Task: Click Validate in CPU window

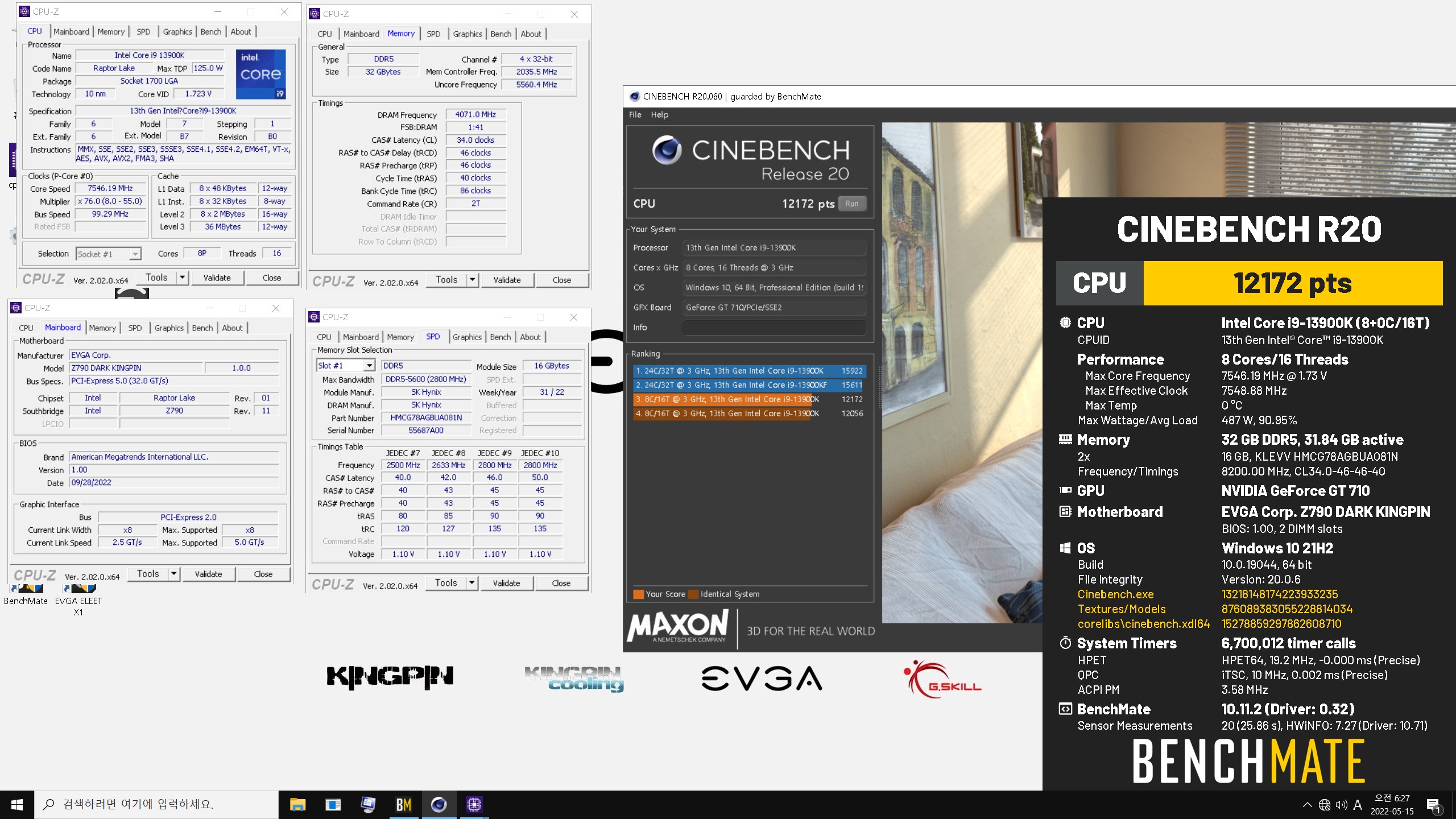Action: (217, 278)
